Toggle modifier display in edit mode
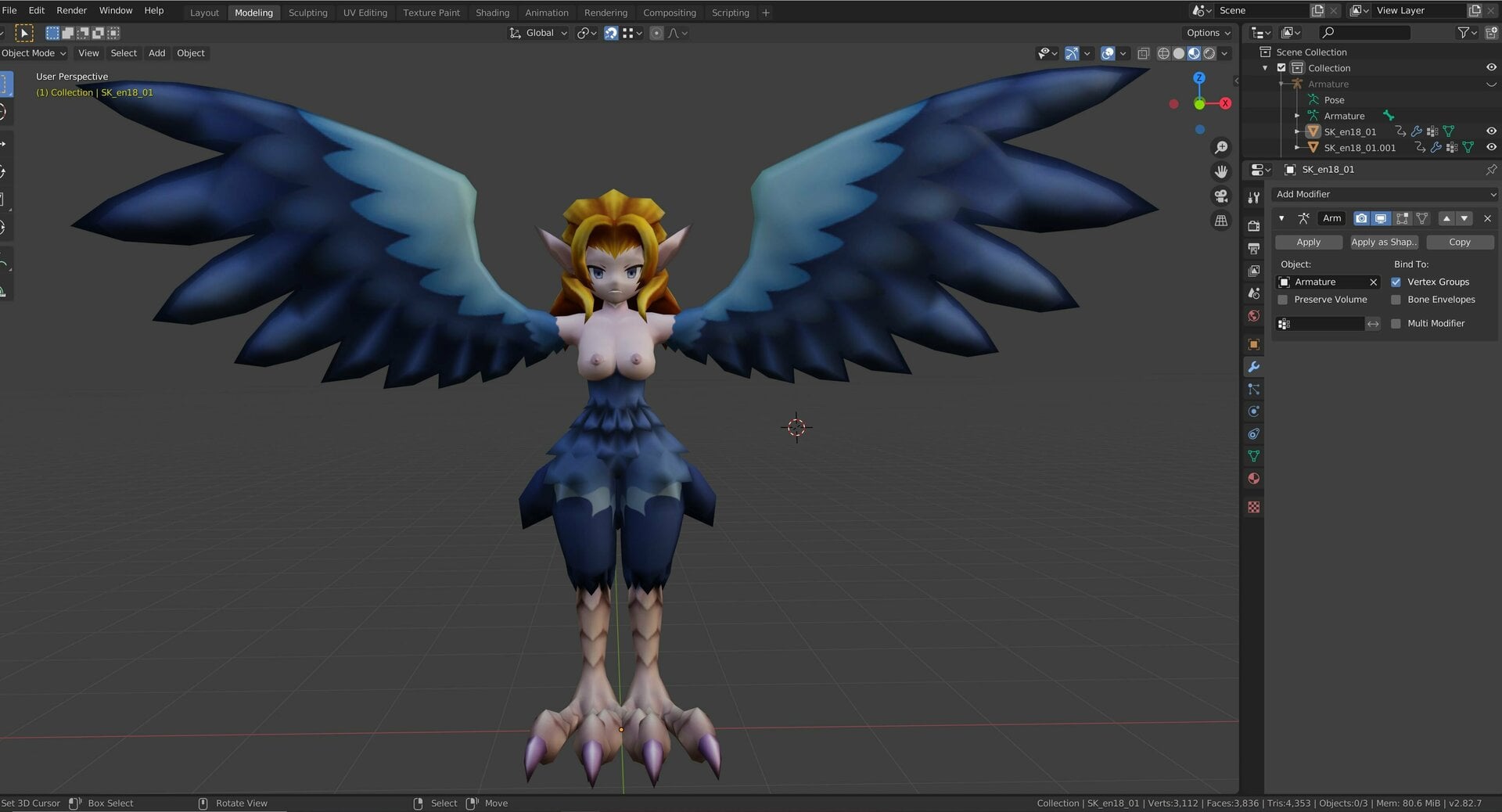 [1402, 218]
